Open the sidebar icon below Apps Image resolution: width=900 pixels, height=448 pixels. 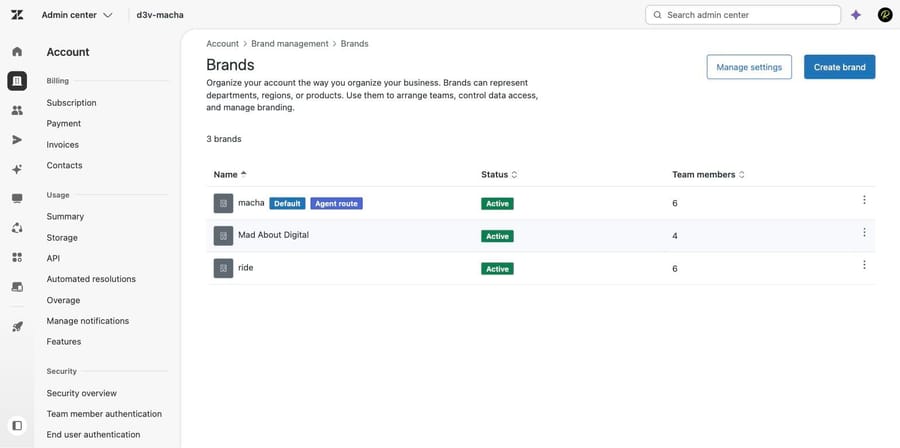pos(17,286)
